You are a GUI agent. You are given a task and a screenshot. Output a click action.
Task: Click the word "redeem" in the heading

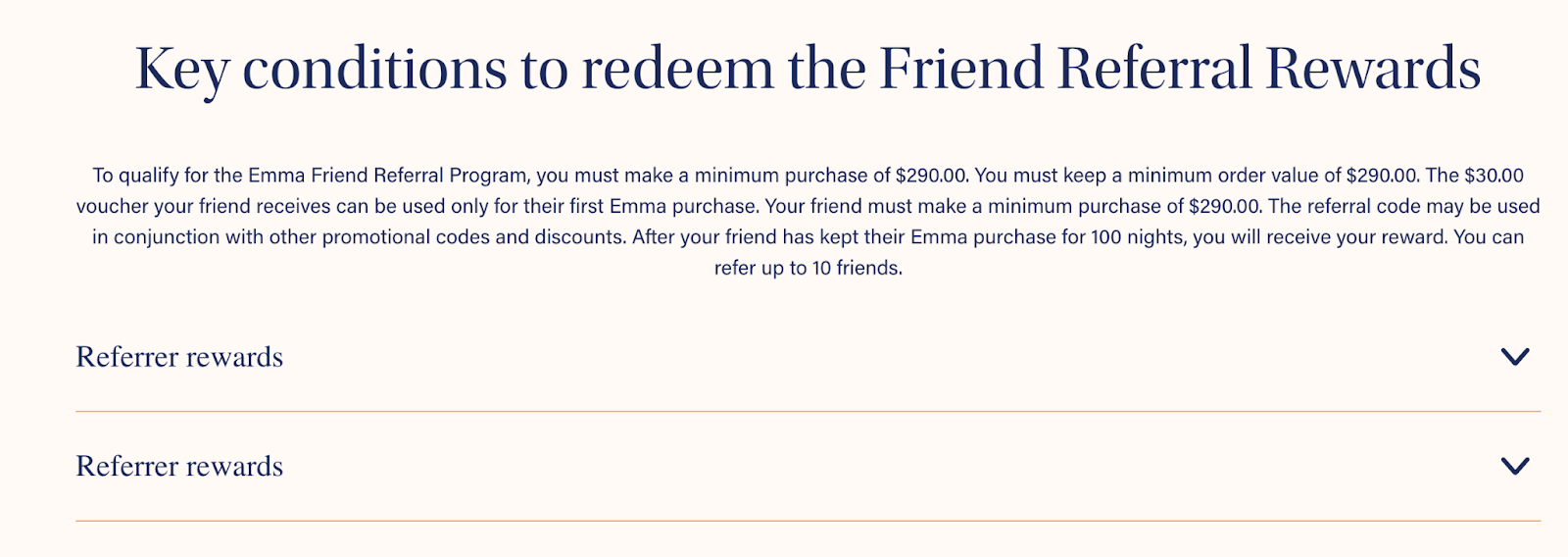[676, 69]
